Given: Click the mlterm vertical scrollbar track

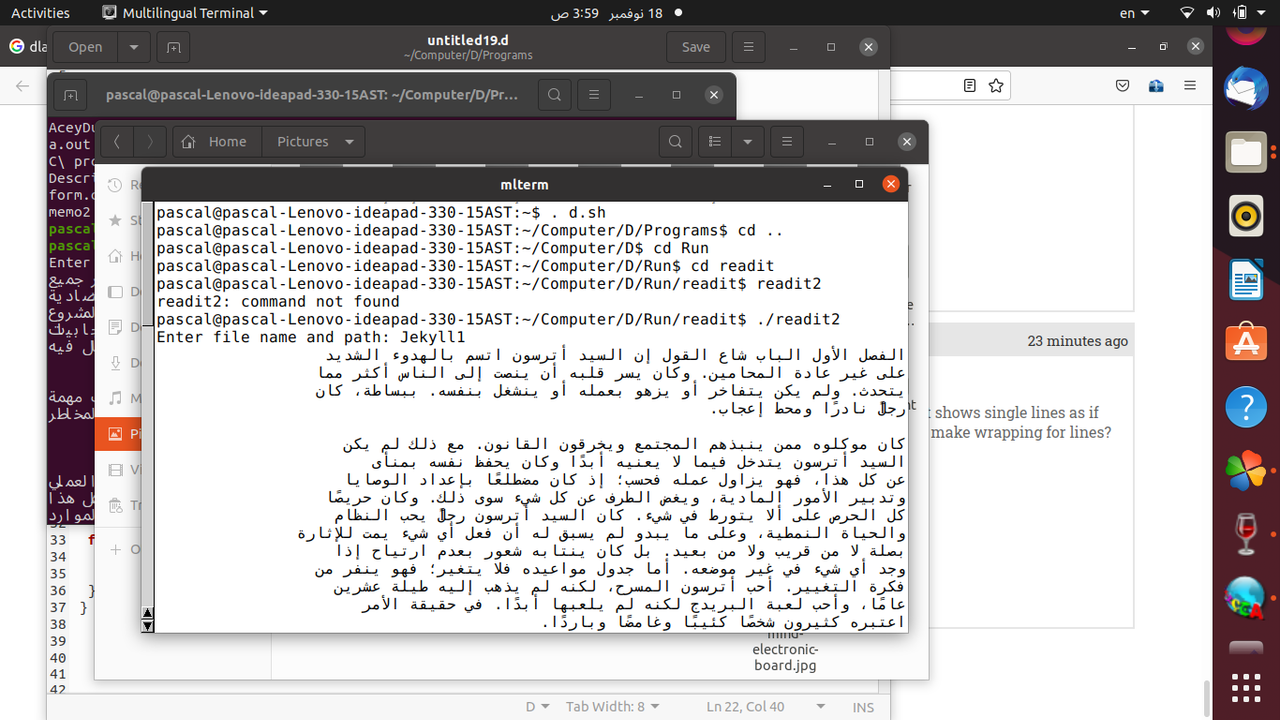Looking at the screenshot, I should (148, 404).
